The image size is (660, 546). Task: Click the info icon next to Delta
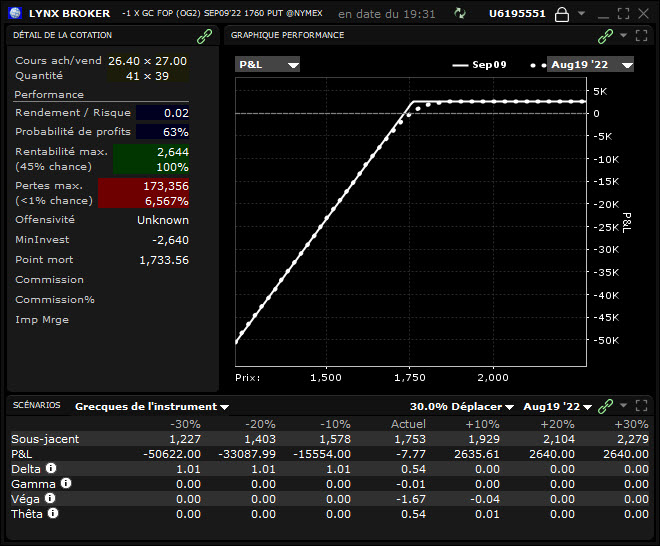tap(51, 467)
